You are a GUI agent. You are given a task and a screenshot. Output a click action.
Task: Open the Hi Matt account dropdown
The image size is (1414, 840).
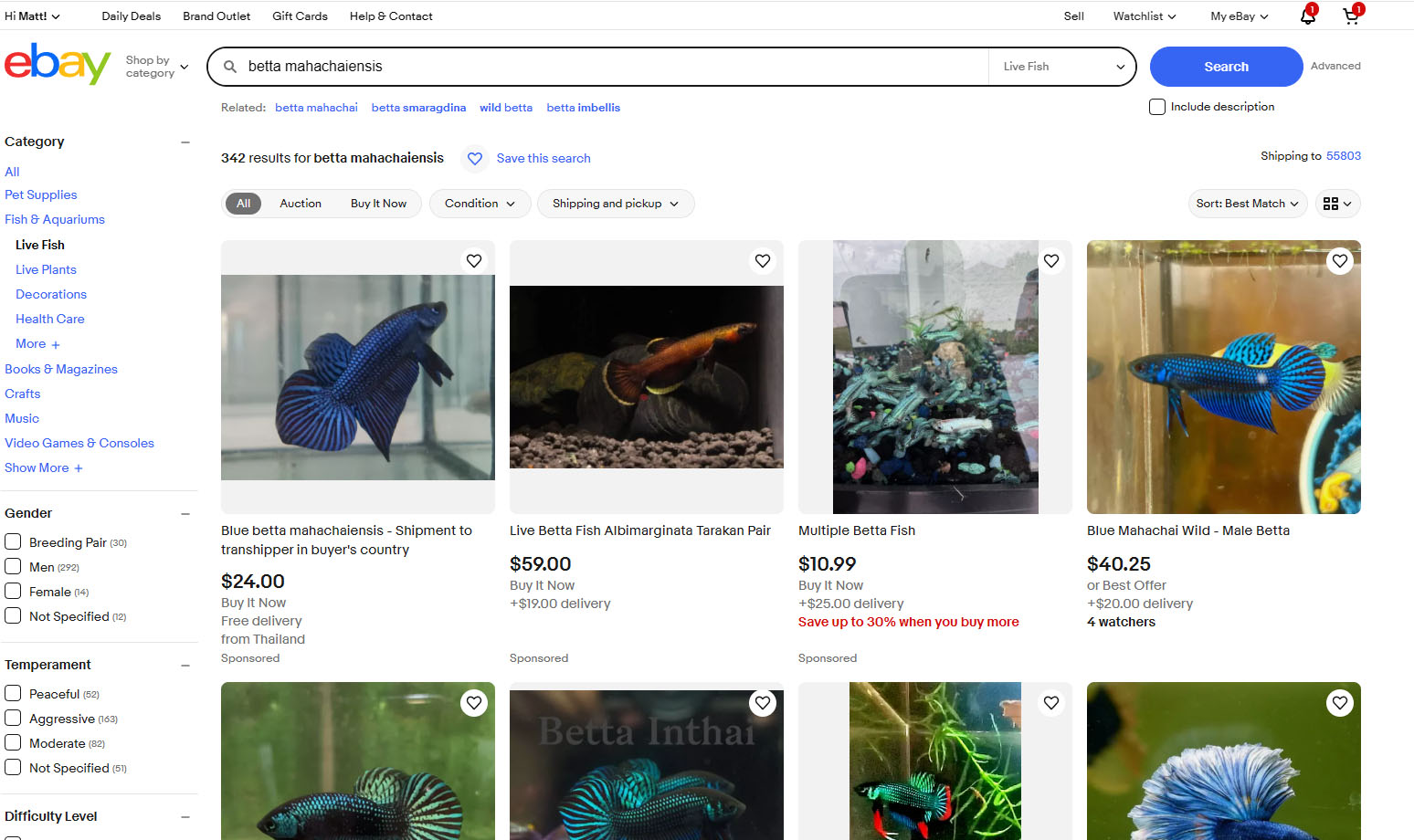[x=32, y=16]
